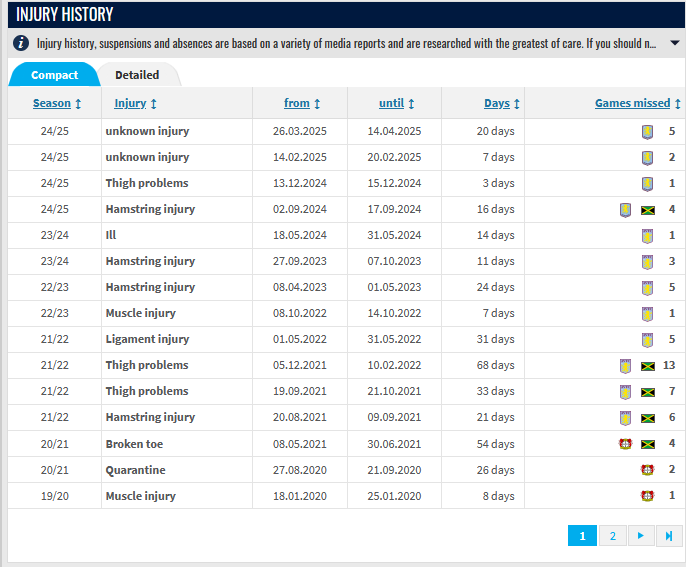Image resolution: width=686 pixels, height=567 pixels.
Task: Click current page 1 button
Action: click(582, 536)
